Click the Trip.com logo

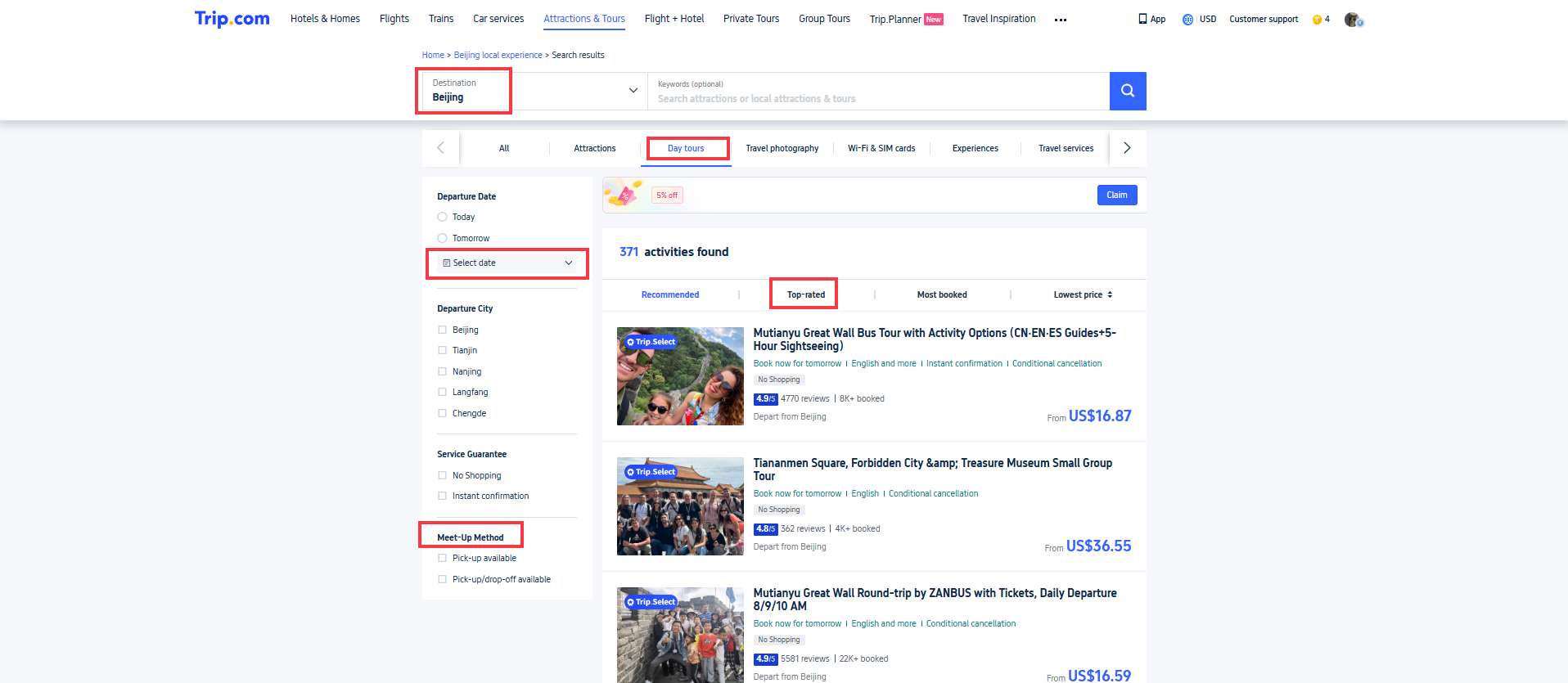[232, 19]
